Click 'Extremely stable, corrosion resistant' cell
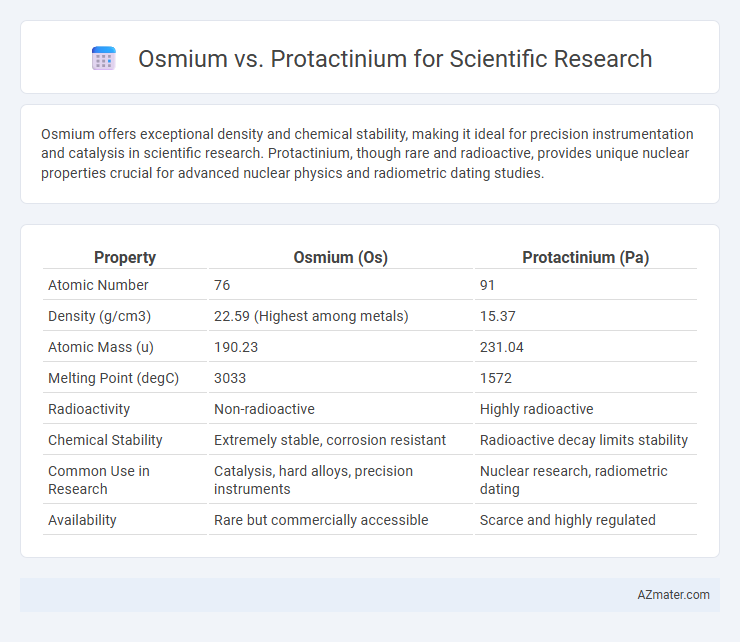The width and height of the screenshot is (740, 642). 330,440
